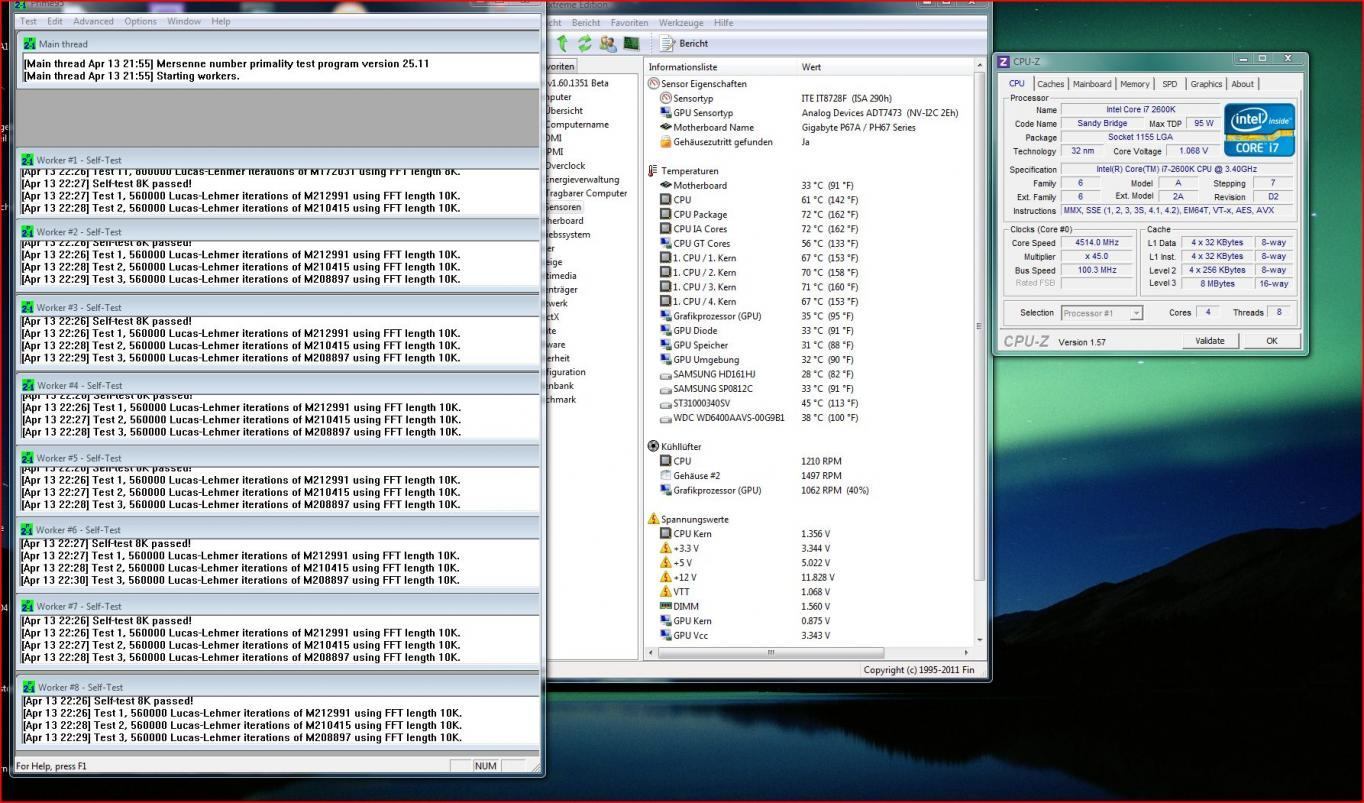The image size is (1364, 803).
Task: Switch to the Mainboard tab in CPU-Z
Action: pyautogui.click(x=1092, y=84)
